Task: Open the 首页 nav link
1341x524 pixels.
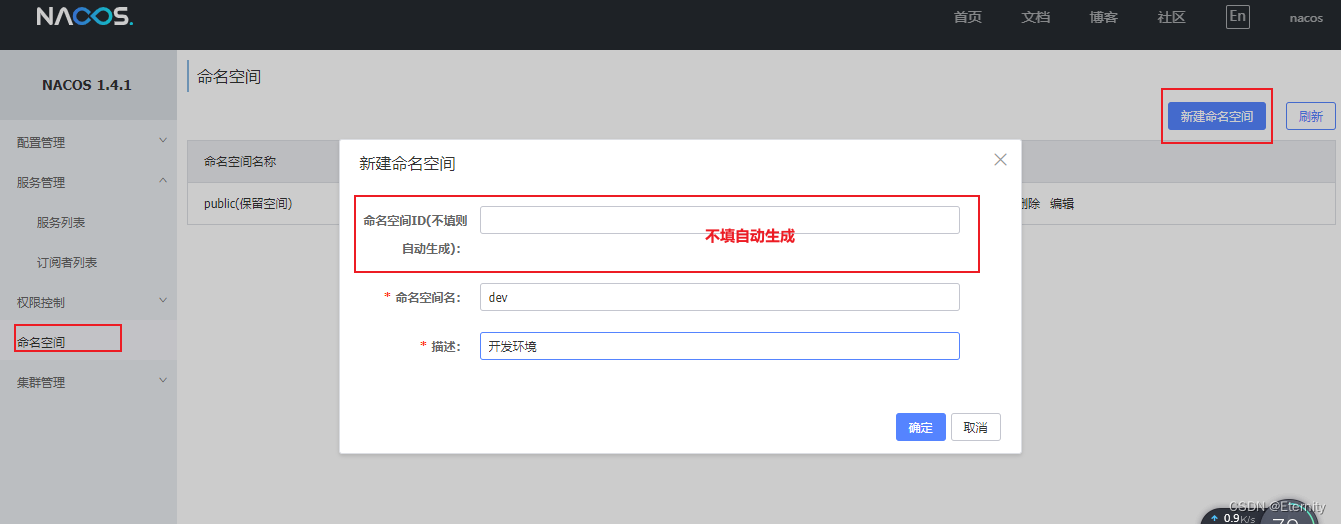Action: pyautogui.click(x=967, y=17)
